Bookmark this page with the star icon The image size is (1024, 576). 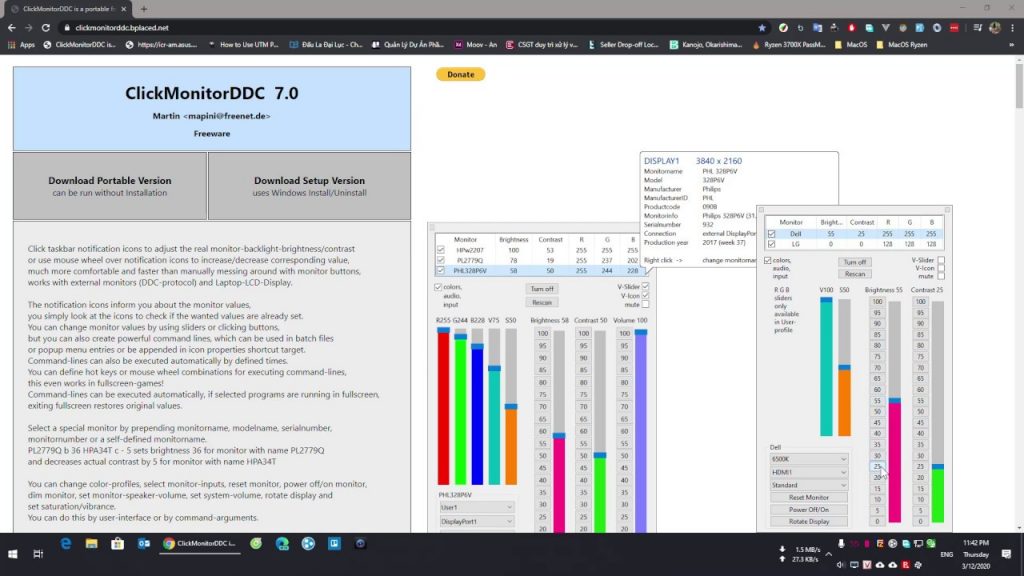coord(761,28)
